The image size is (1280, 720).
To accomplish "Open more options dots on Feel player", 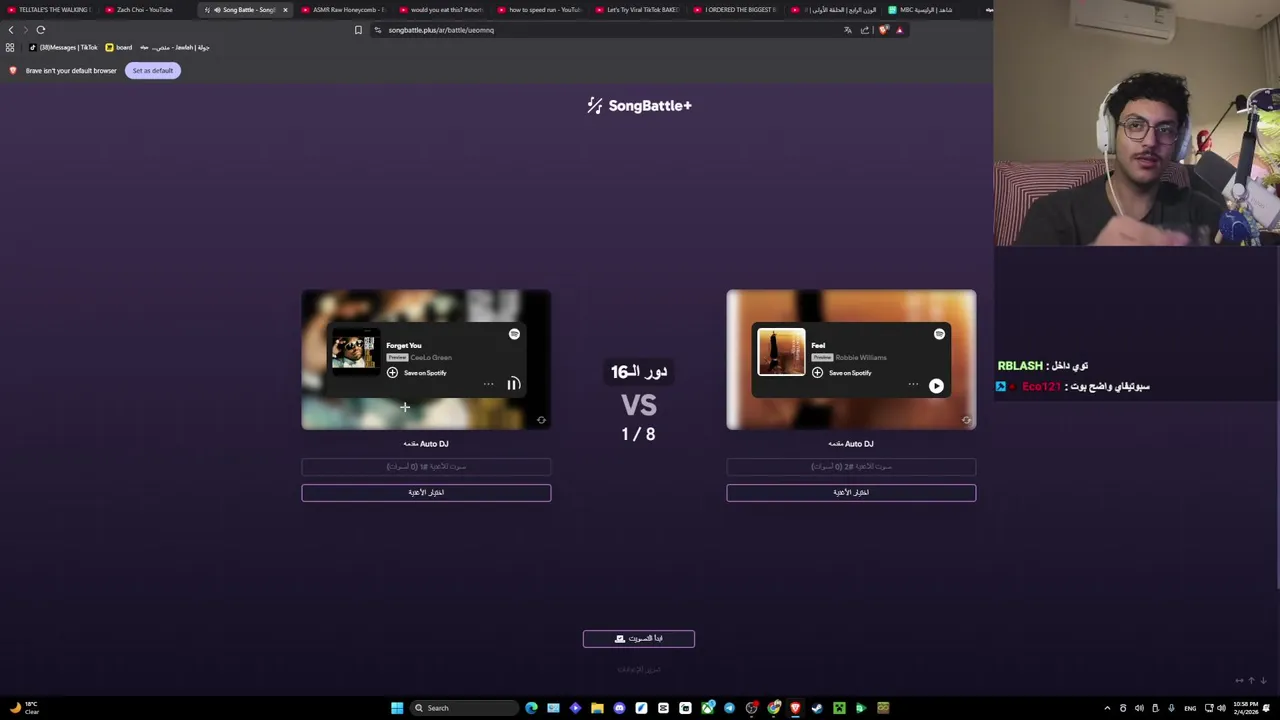I will coord(913,384).
